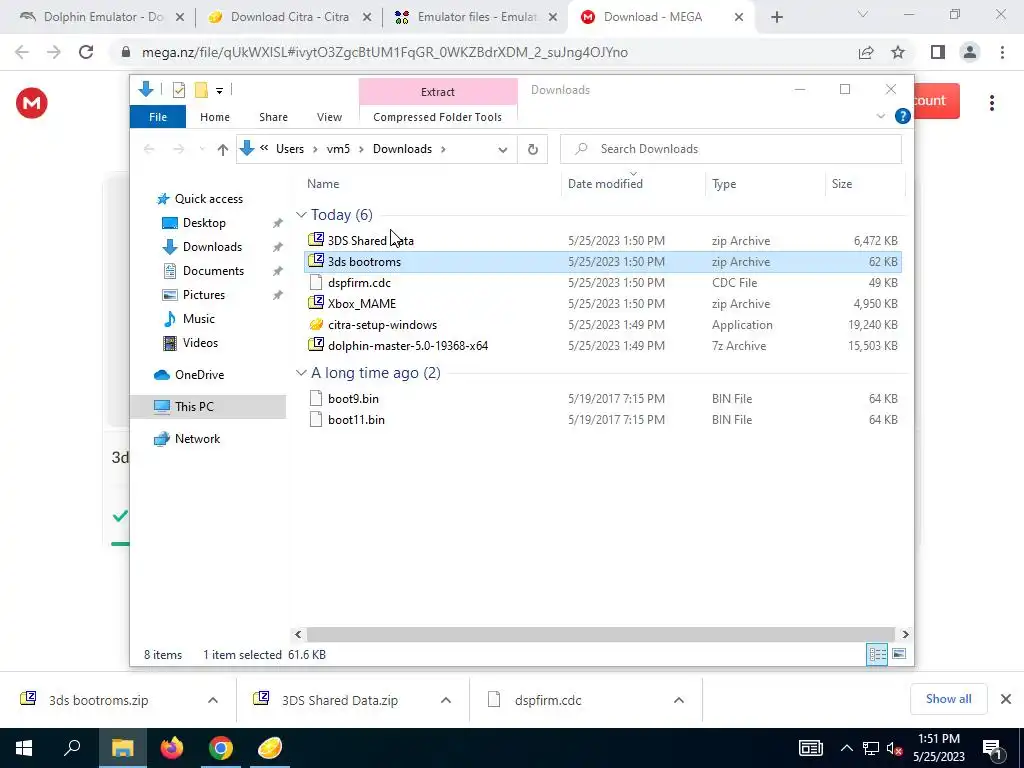The width and height of the screenshot is (1024, 768).
Task: Open Citra from the taskbar
Action: tap(270, 748)
